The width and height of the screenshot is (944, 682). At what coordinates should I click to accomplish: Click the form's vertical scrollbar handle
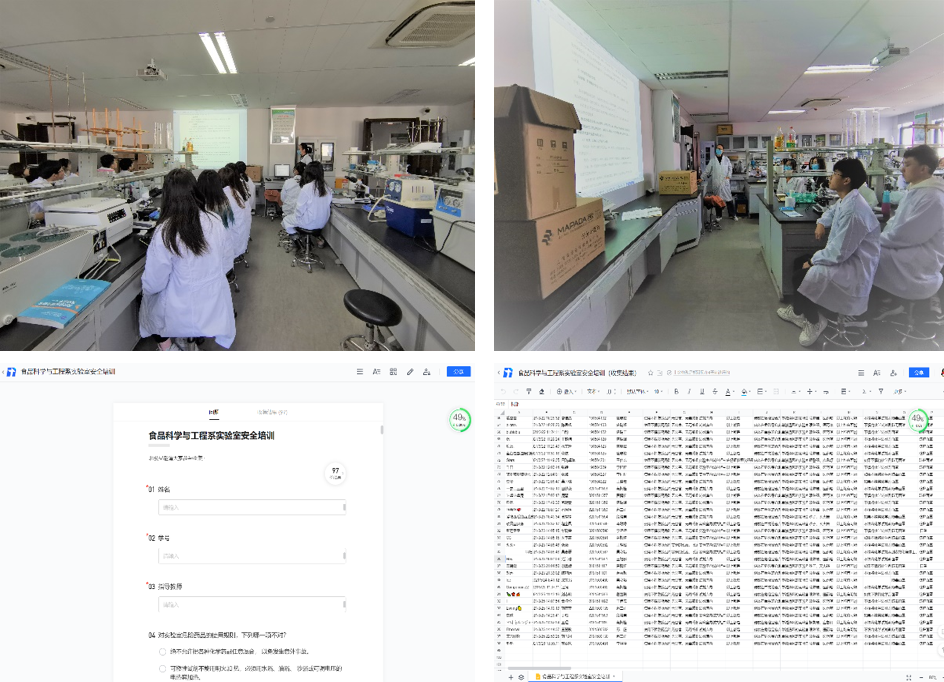tap(382, 430)
